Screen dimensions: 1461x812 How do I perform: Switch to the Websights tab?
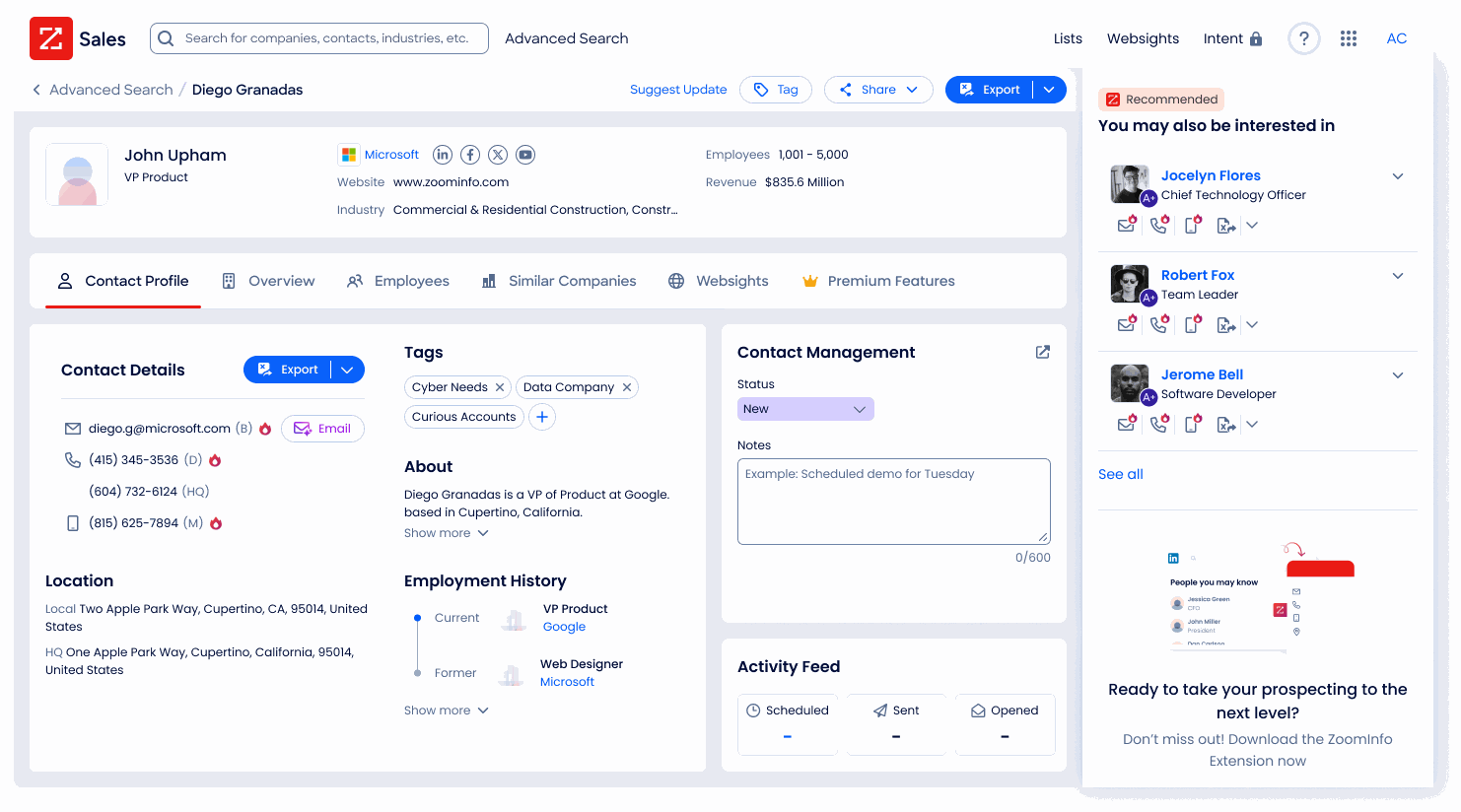pos(718,281)
